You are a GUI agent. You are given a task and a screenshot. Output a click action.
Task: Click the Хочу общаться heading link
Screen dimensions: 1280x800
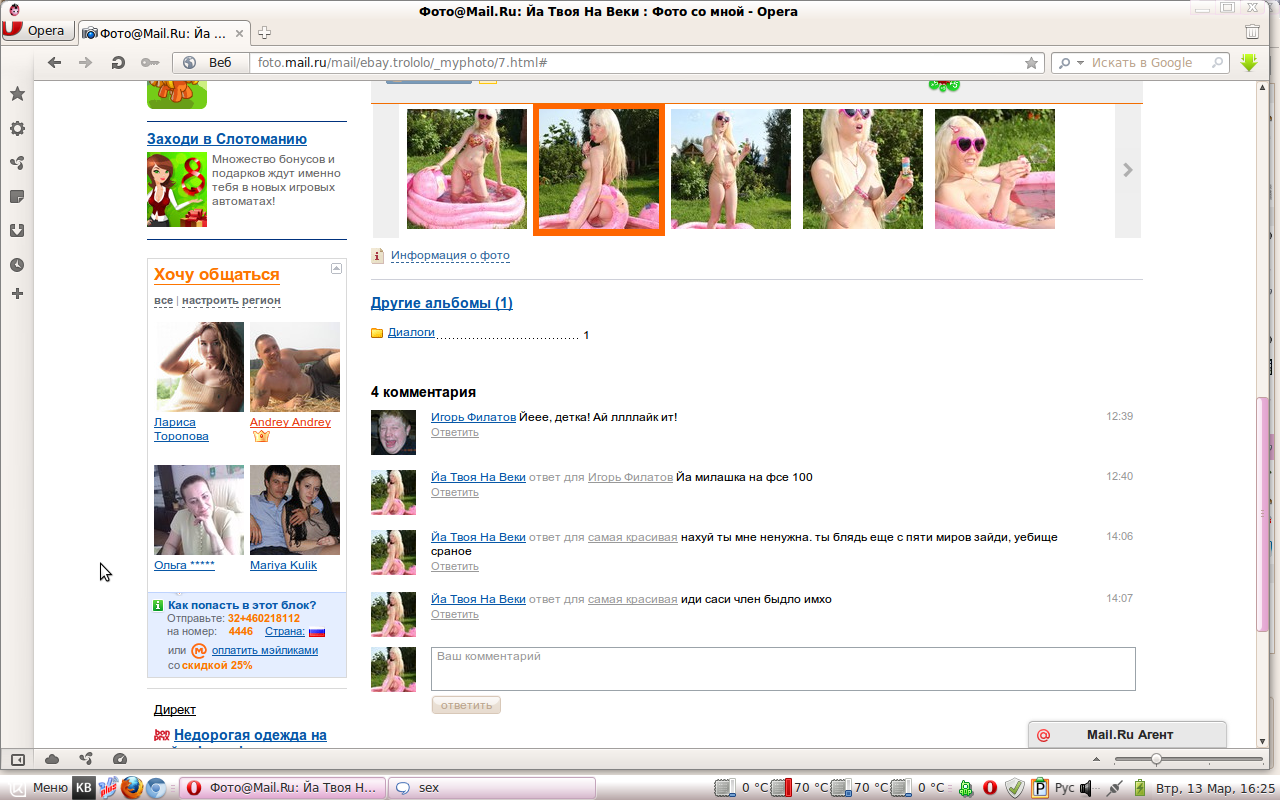[x=216, y=275]
